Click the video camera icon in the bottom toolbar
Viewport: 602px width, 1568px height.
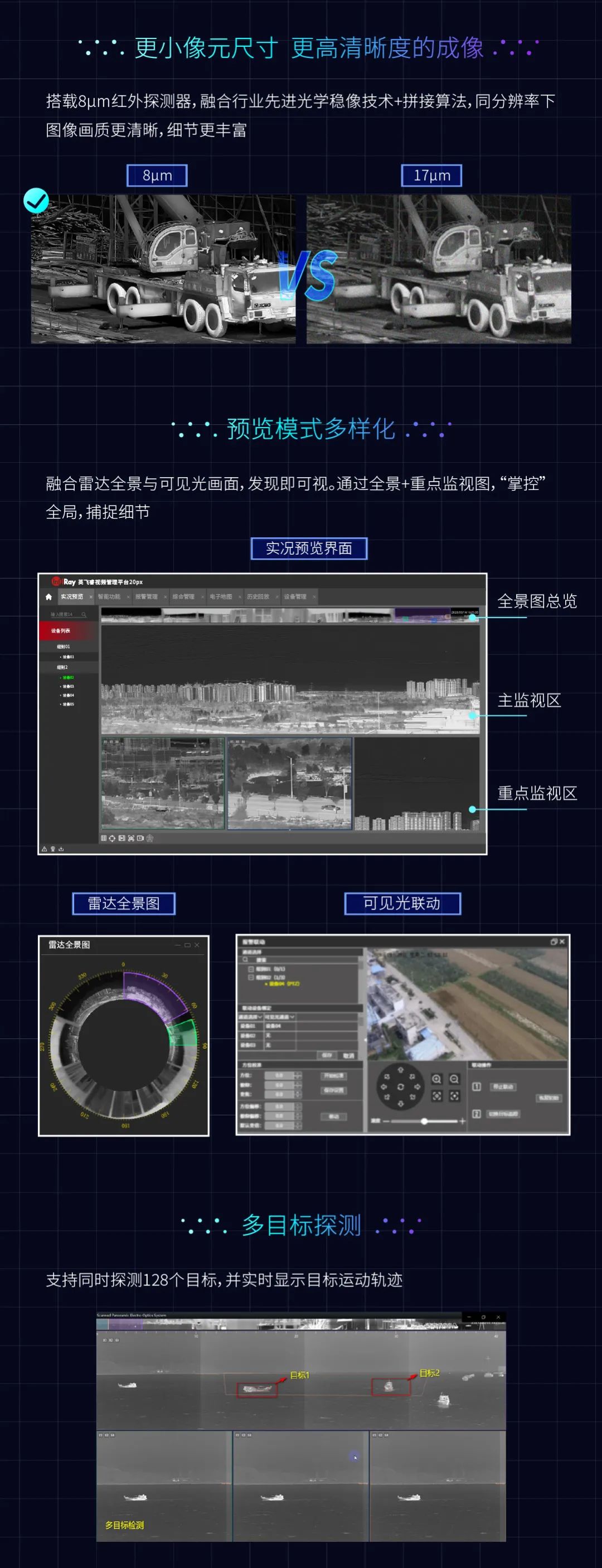140,838
